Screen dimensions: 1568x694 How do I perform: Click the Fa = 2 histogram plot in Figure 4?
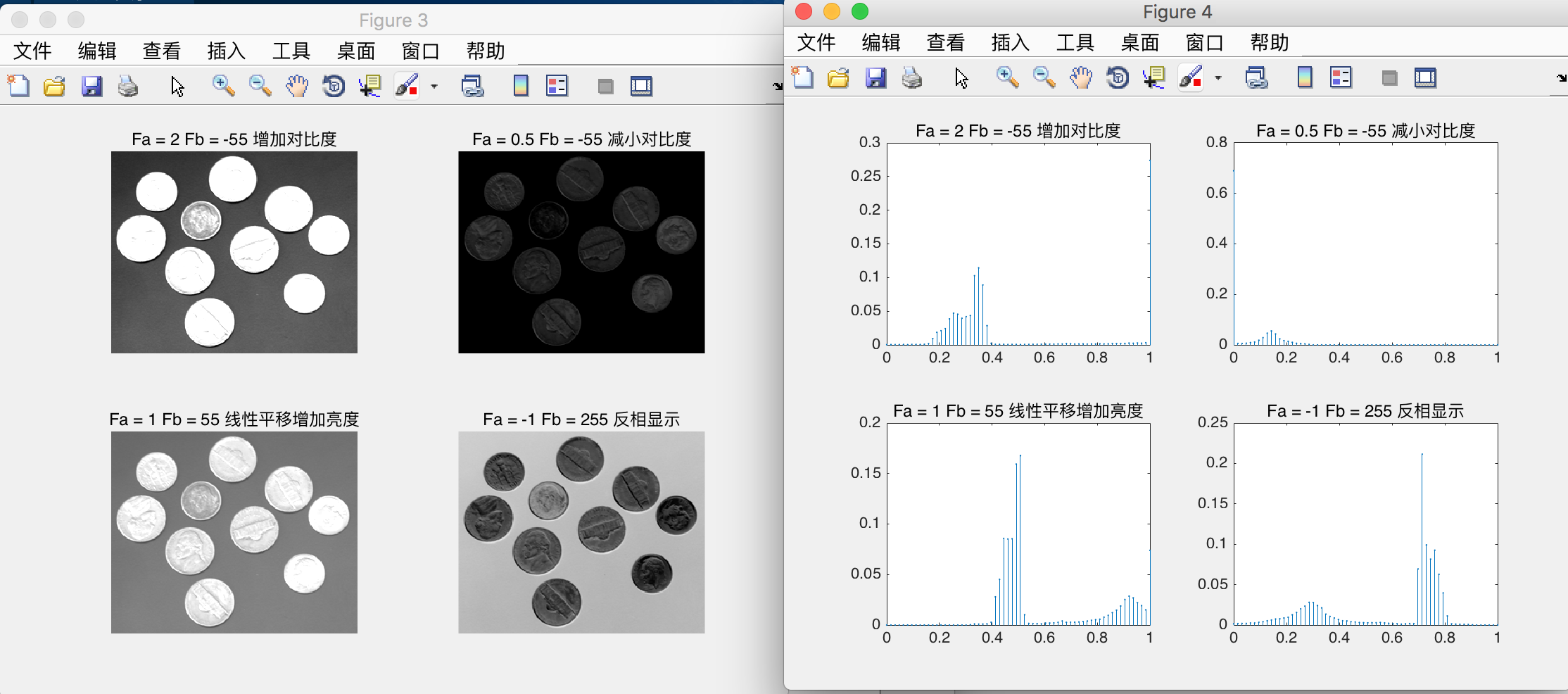pyautogui.click(x=1018, y=244)
